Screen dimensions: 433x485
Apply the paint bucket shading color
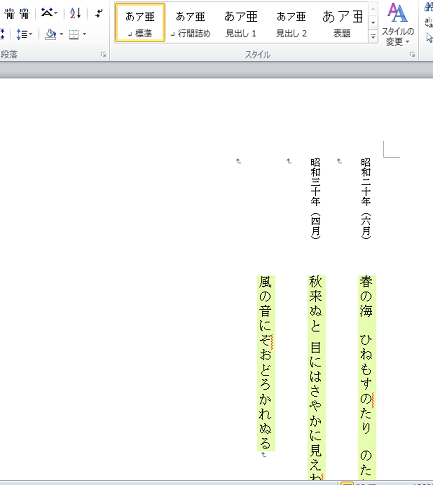pyautogui.click(x=51, y=34)
